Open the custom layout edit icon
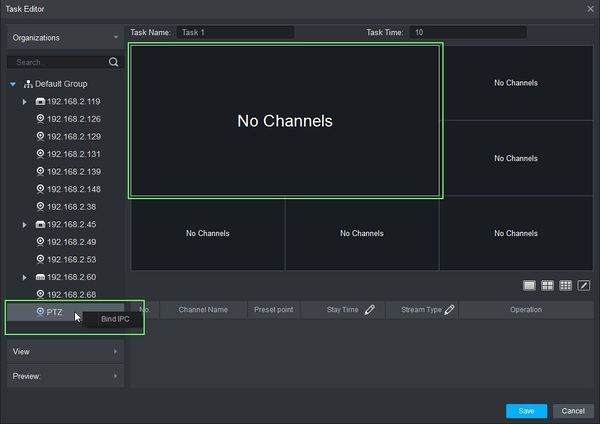 [x=584, y=285]
